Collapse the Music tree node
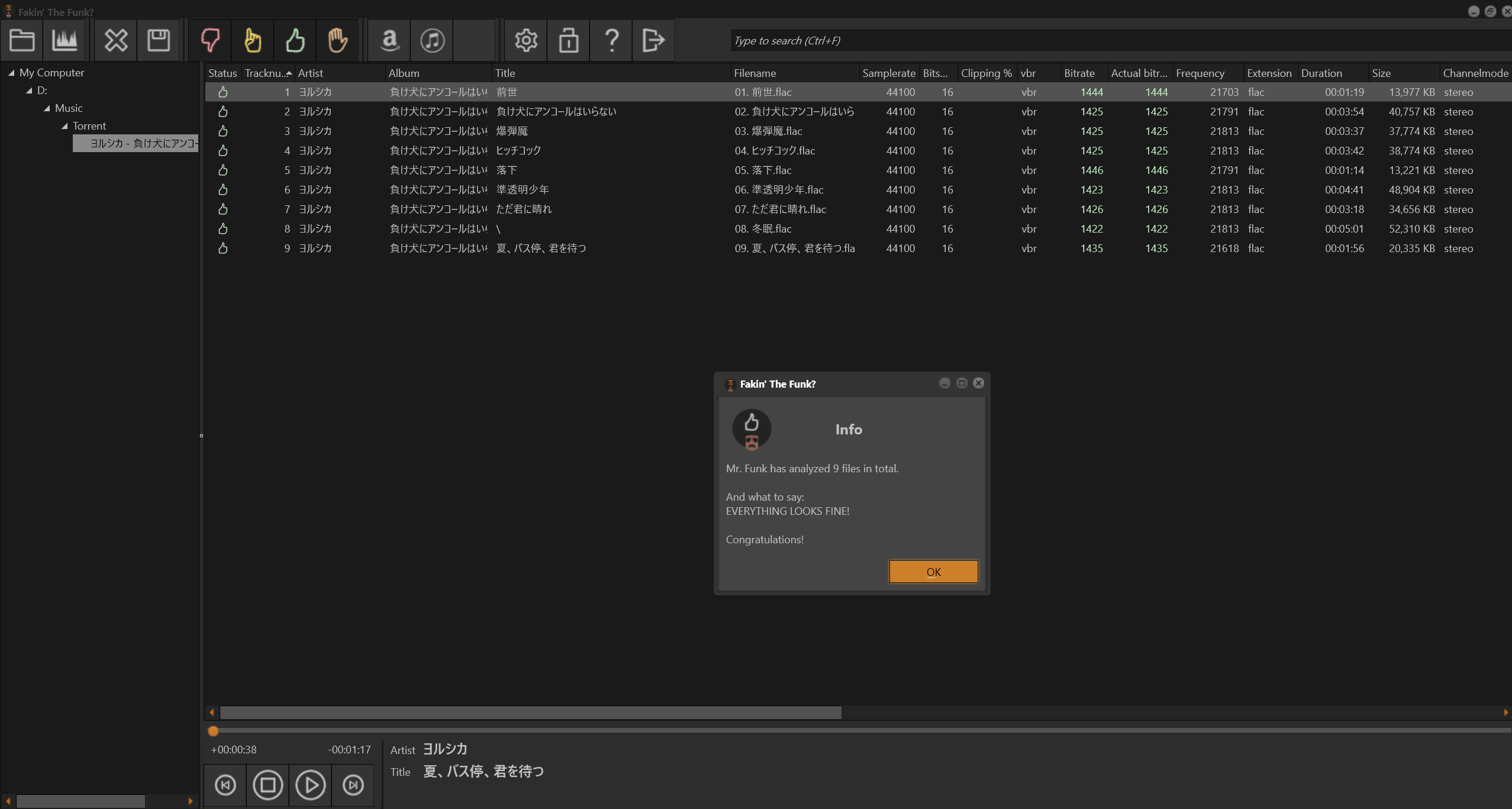1512x809 pixels. [47, 108]
